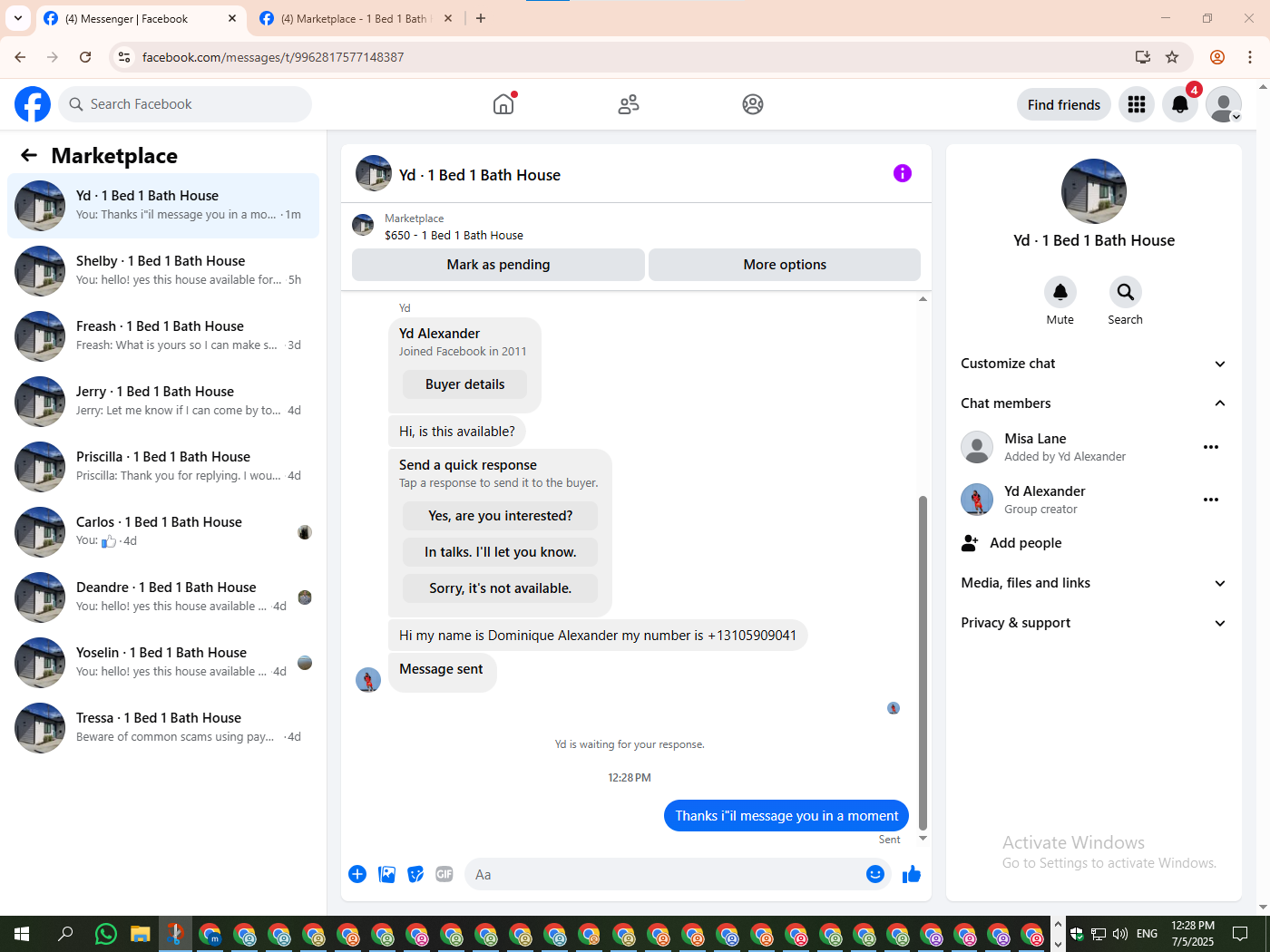Click the Mark as pending button

(498, 265)
